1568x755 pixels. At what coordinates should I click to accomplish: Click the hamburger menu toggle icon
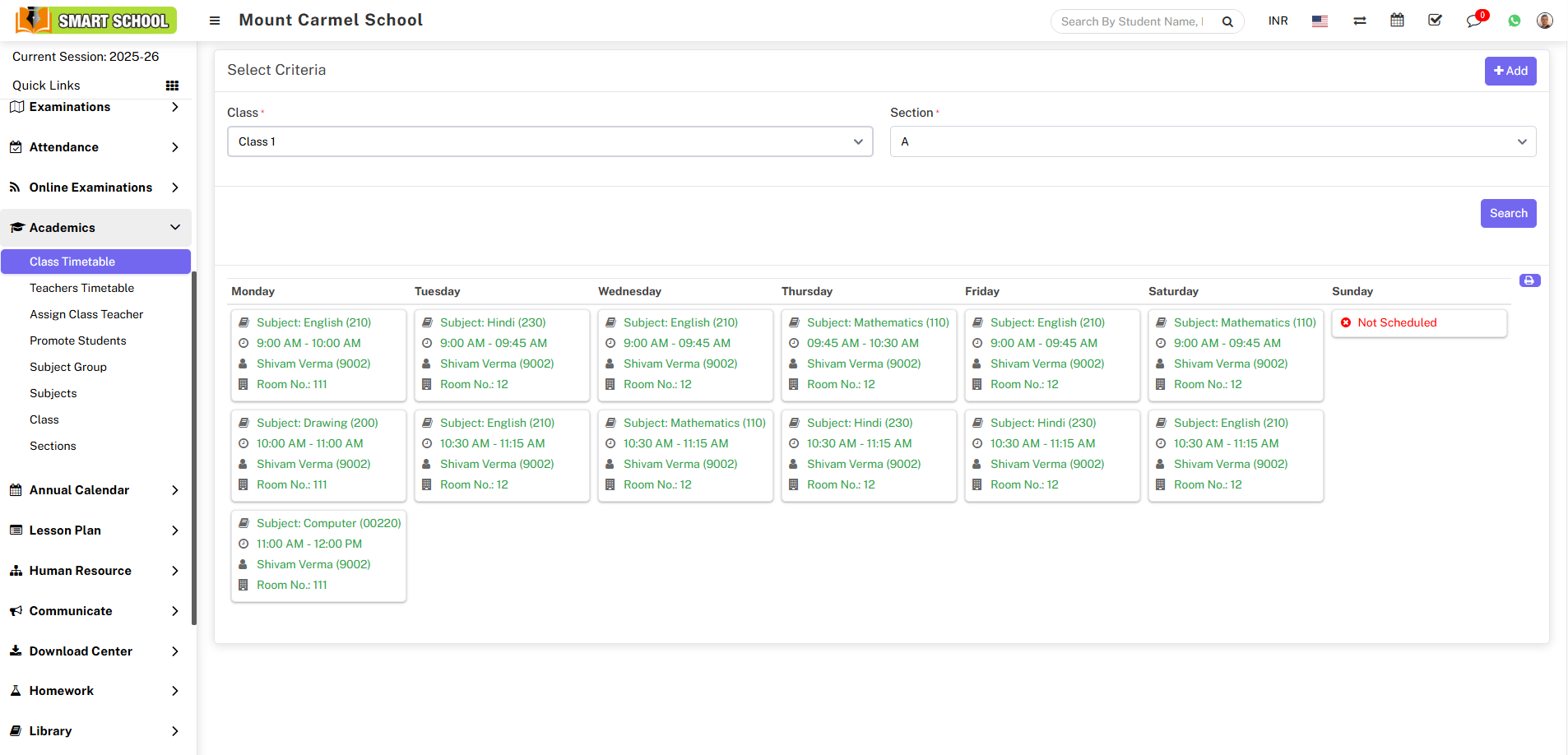[215, 21]
